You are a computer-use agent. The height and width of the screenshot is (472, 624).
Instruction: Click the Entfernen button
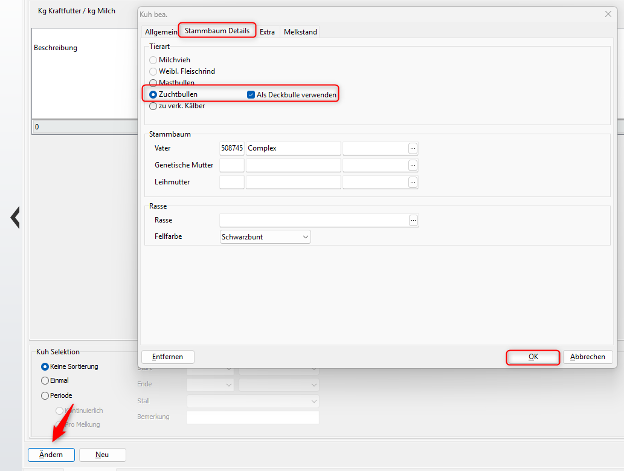click(x=168, y=356)
